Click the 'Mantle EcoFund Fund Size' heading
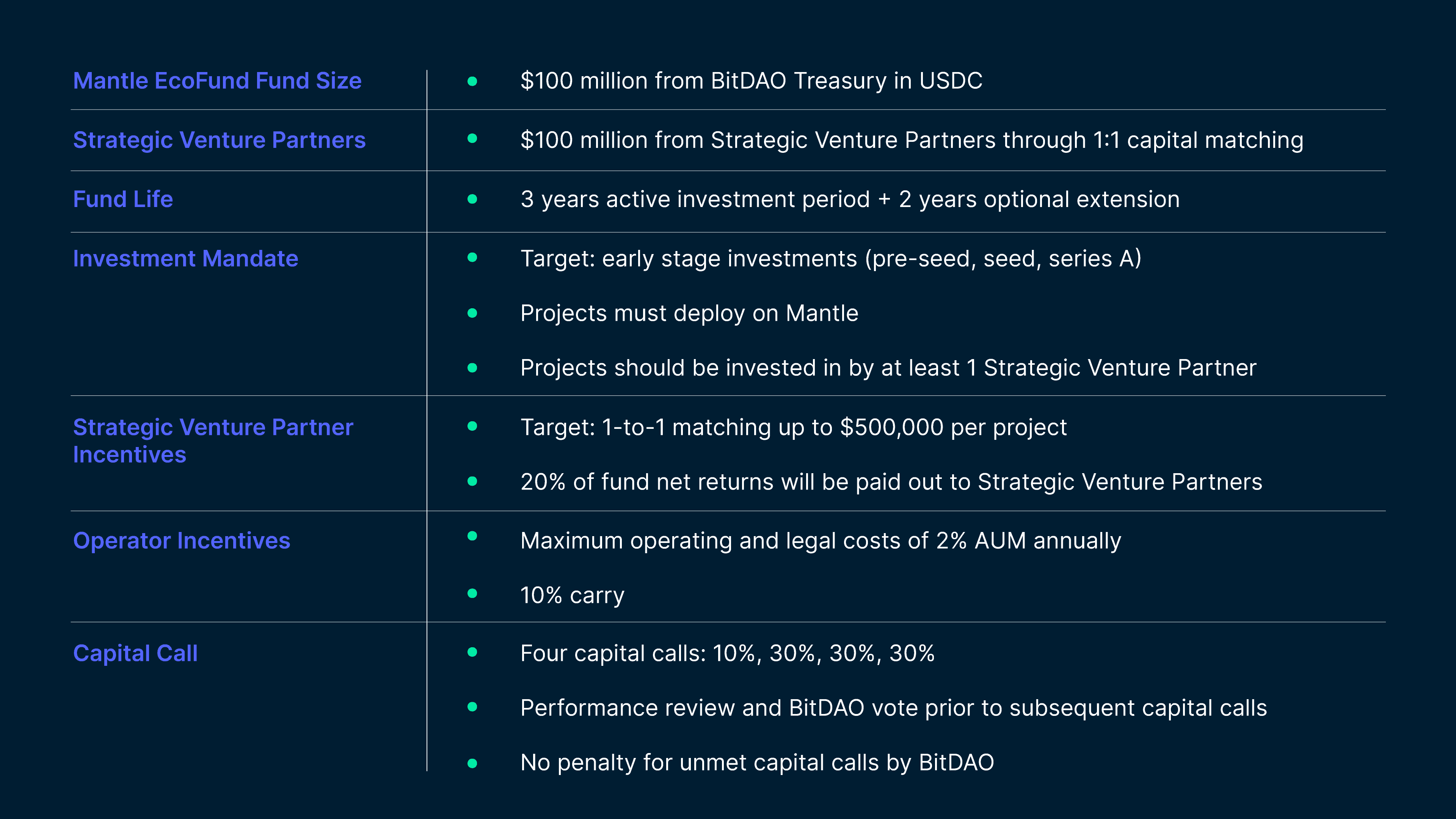This screenshot has width=1456, height=819. (217, 81)
